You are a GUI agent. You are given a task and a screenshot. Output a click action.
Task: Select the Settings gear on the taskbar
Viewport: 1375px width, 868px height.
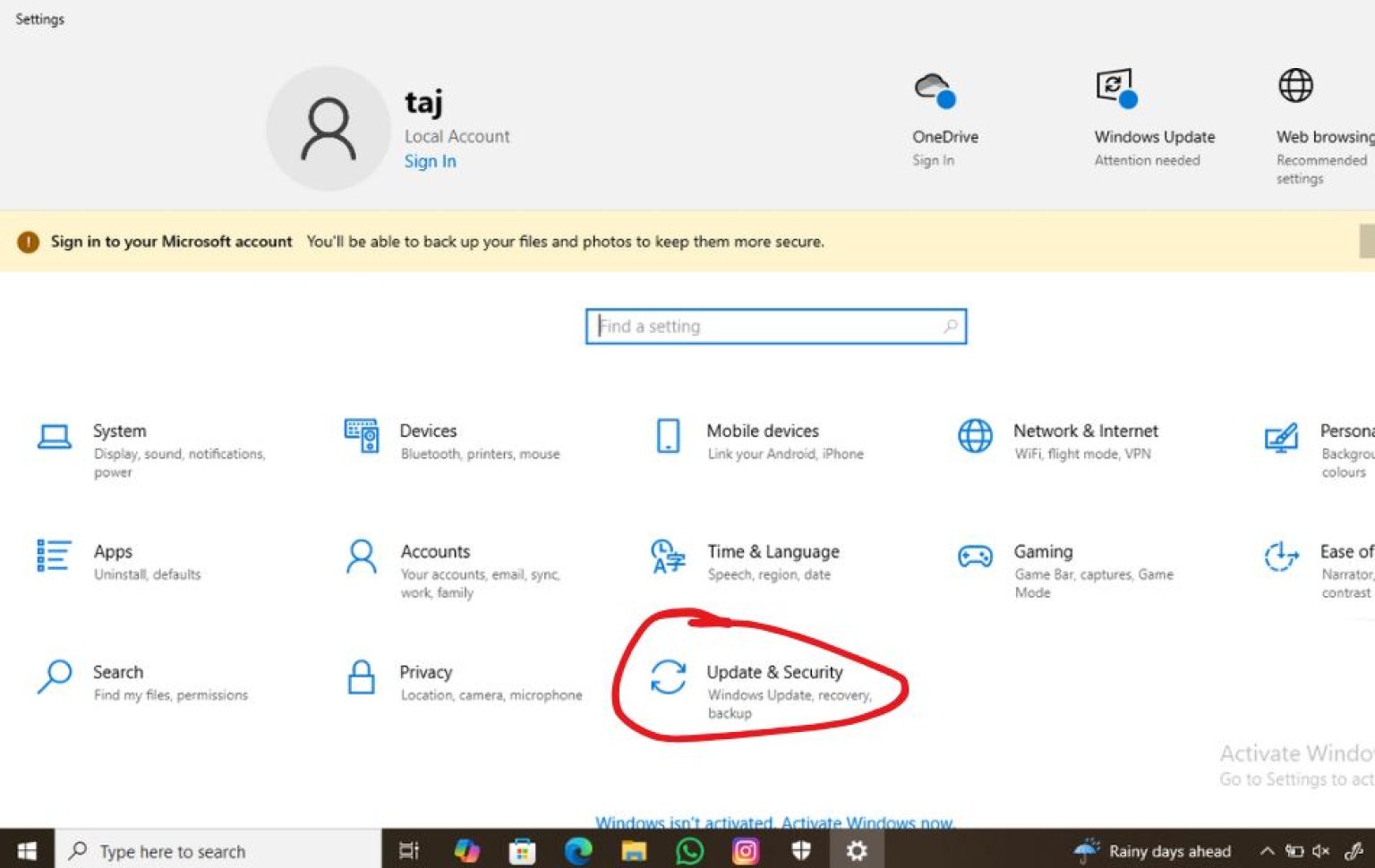tap(857, 850)
